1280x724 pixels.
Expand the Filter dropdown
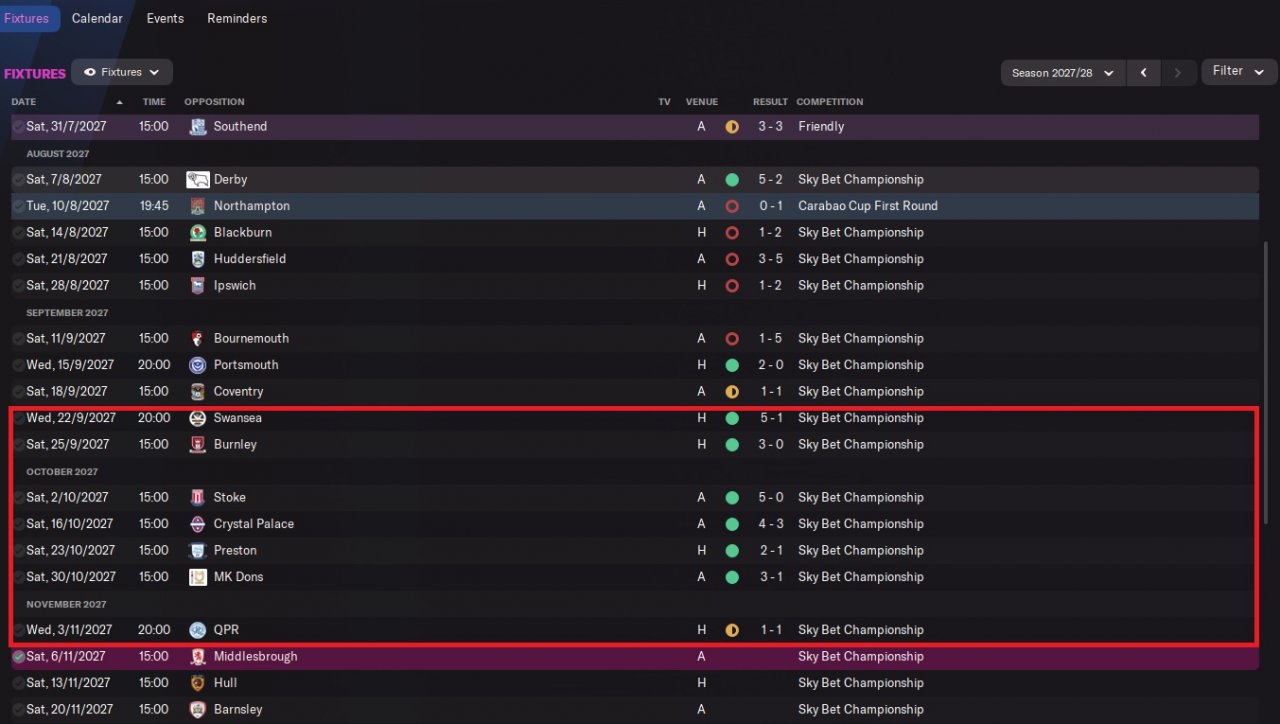coord(1238,71)
